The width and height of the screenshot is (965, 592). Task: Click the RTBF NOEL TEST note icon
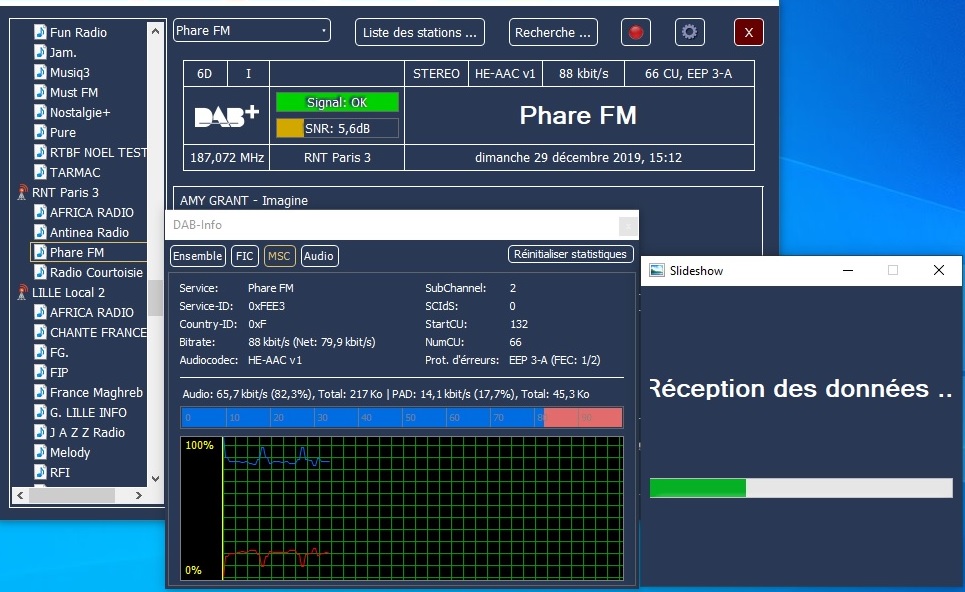[40, 152]
